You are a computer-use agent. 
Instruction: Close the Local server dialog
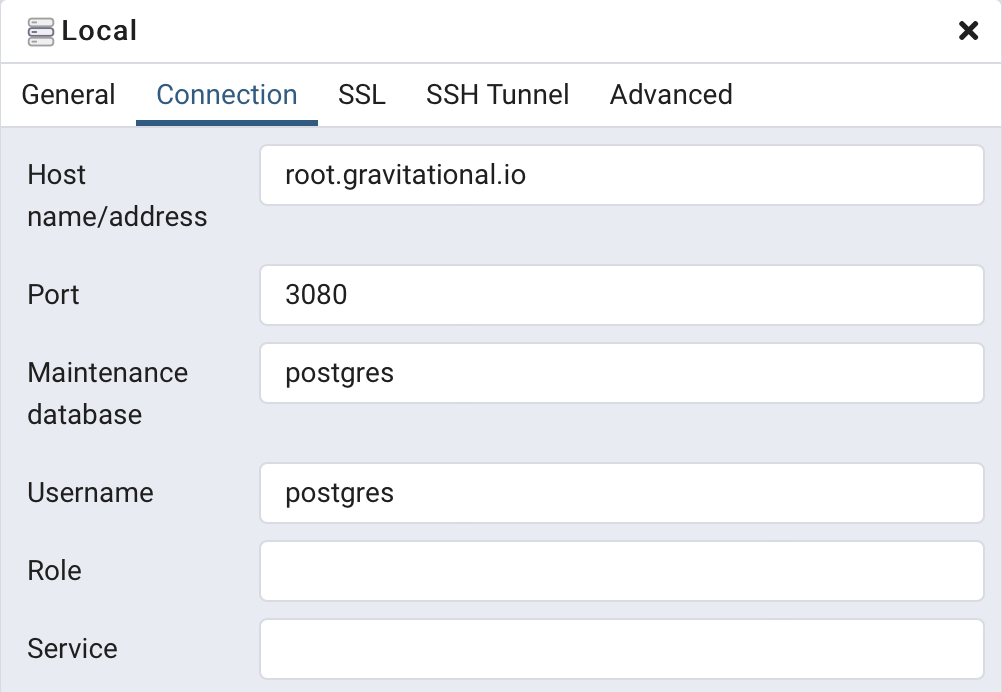(x=968, y=31)
